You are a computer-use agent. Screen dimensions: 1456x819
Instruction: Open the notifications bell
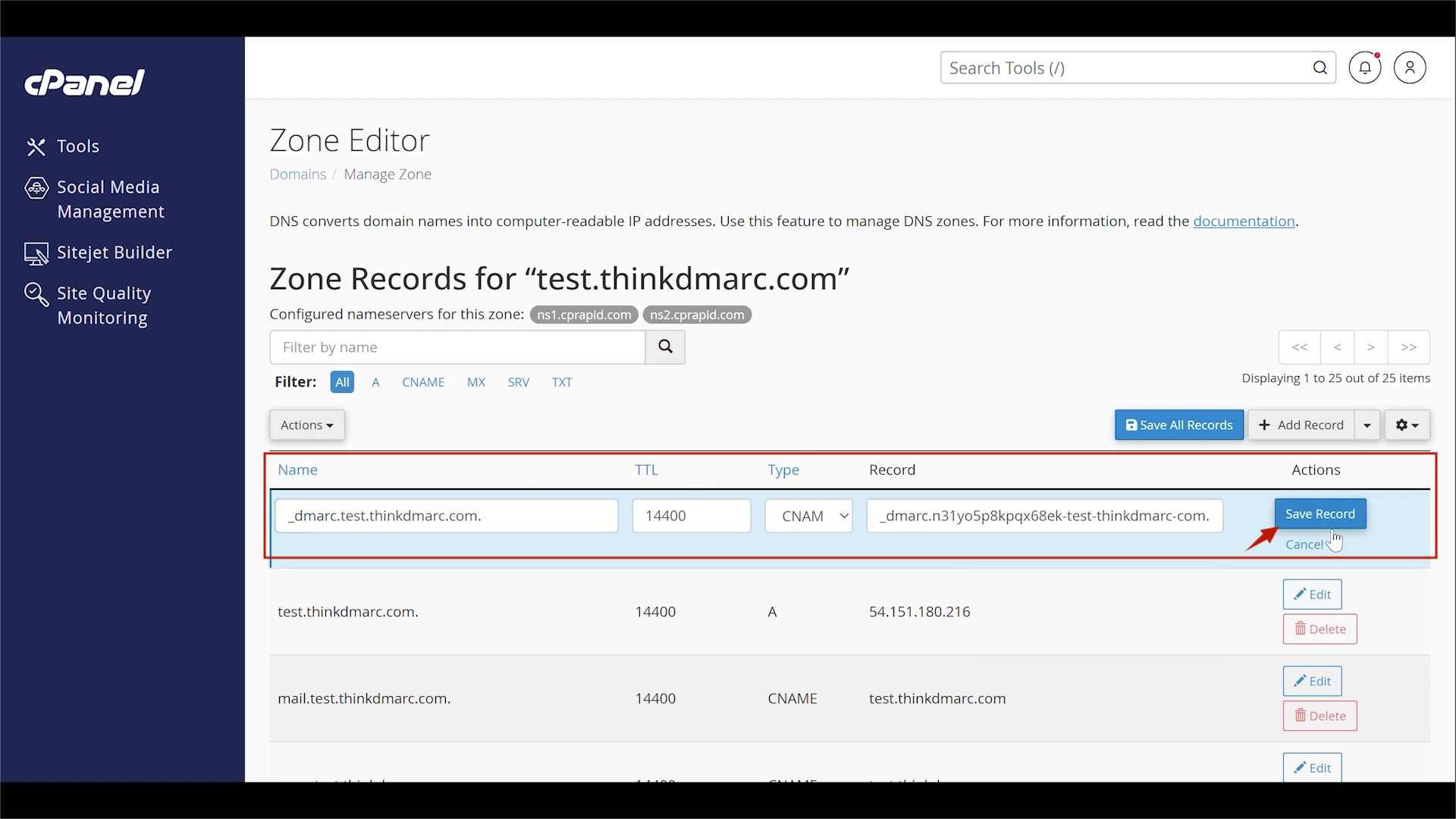point(1365,67)
